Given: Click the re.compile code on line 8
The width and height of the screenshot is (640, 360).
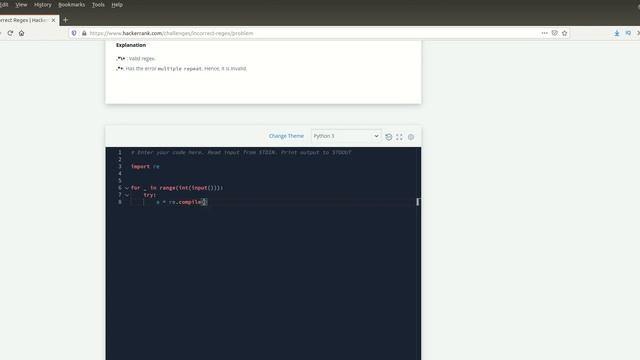Looking at the screenshot, I should (189, 202).
